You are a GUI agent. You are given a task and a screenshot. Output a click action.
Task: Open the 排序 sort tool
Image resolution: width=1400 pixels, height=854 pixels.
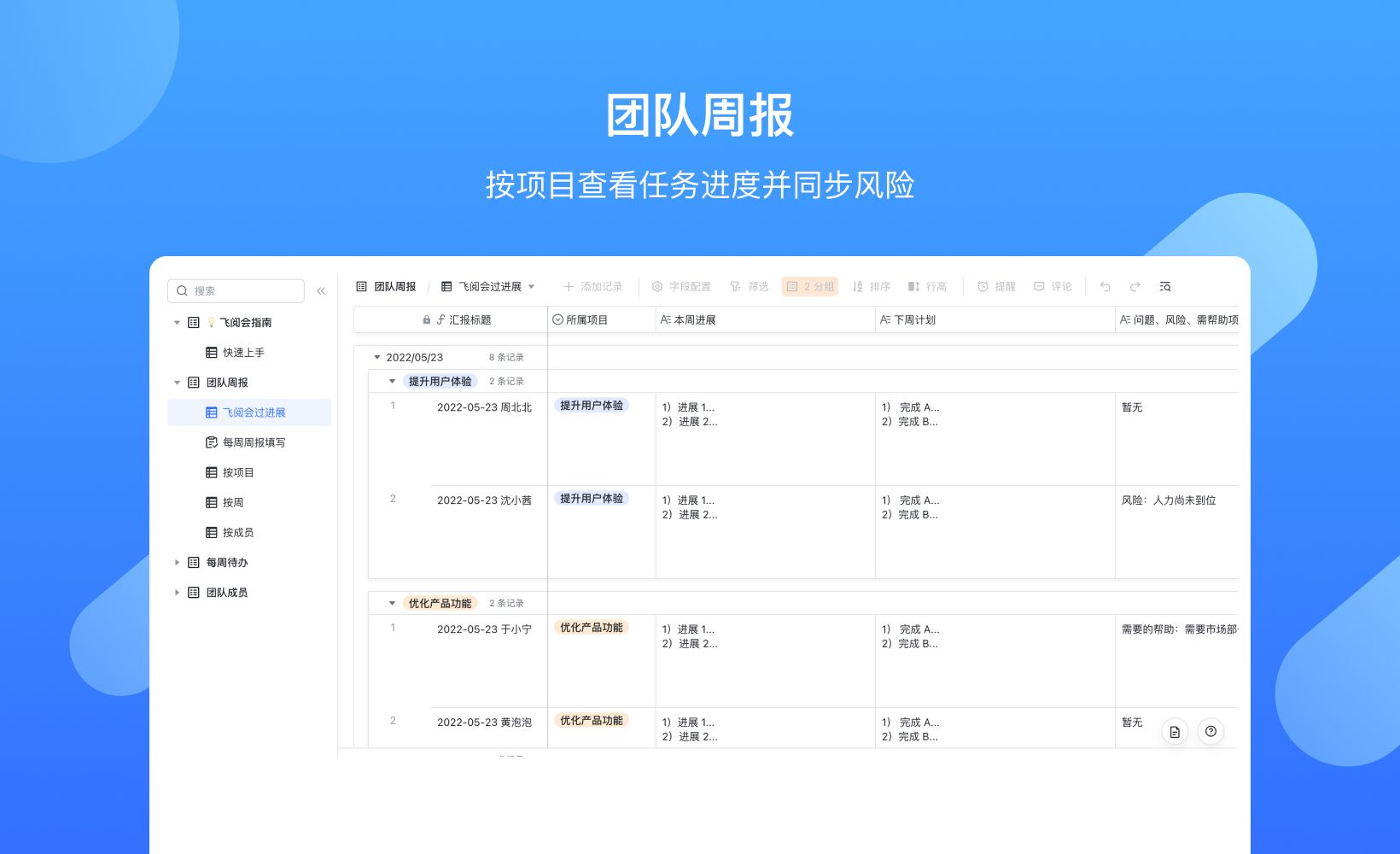coord(872,287)
